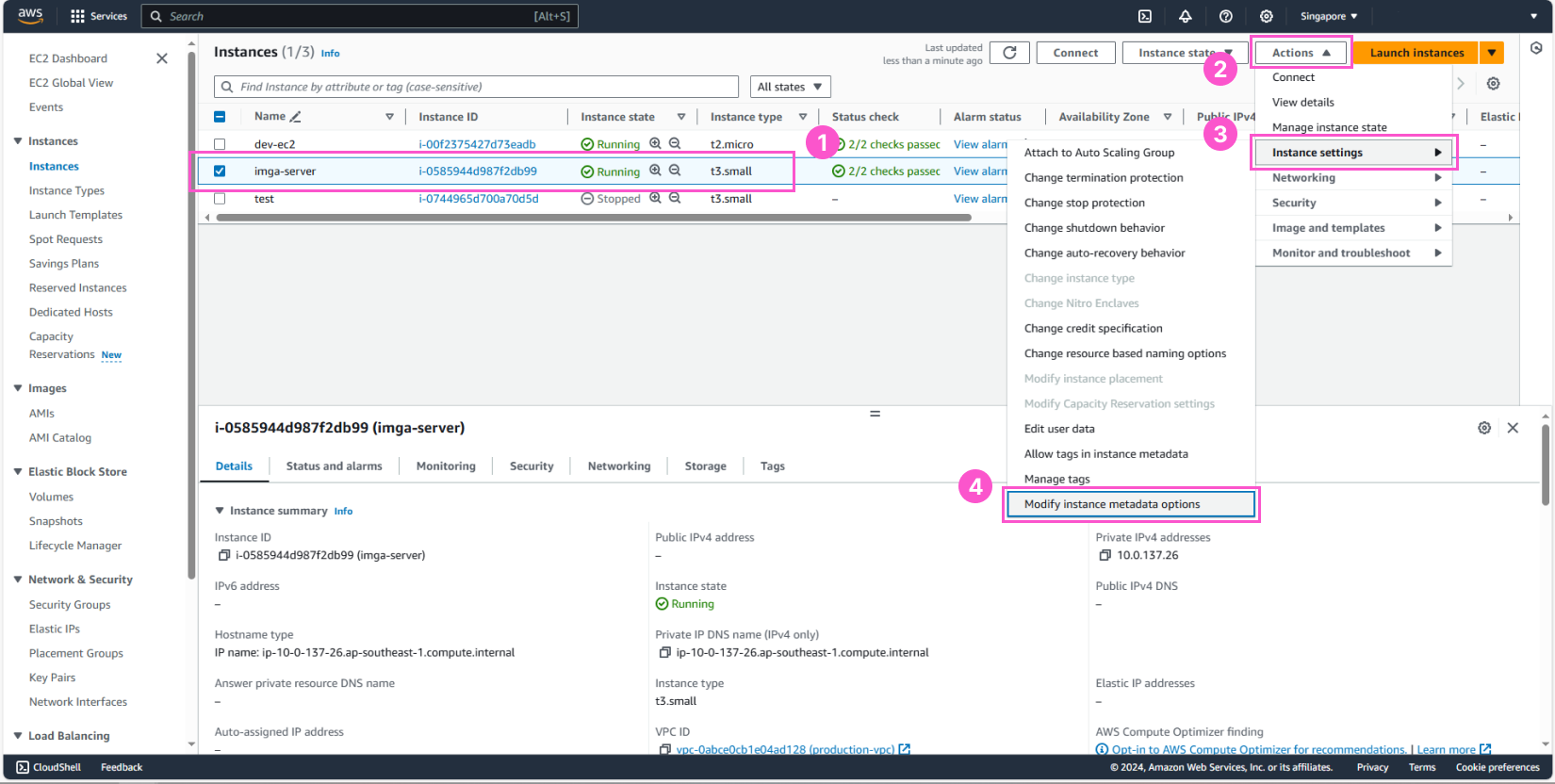Switch to the Storage tab
This screenshot has width=1555, height=784.
coord(705,466)
